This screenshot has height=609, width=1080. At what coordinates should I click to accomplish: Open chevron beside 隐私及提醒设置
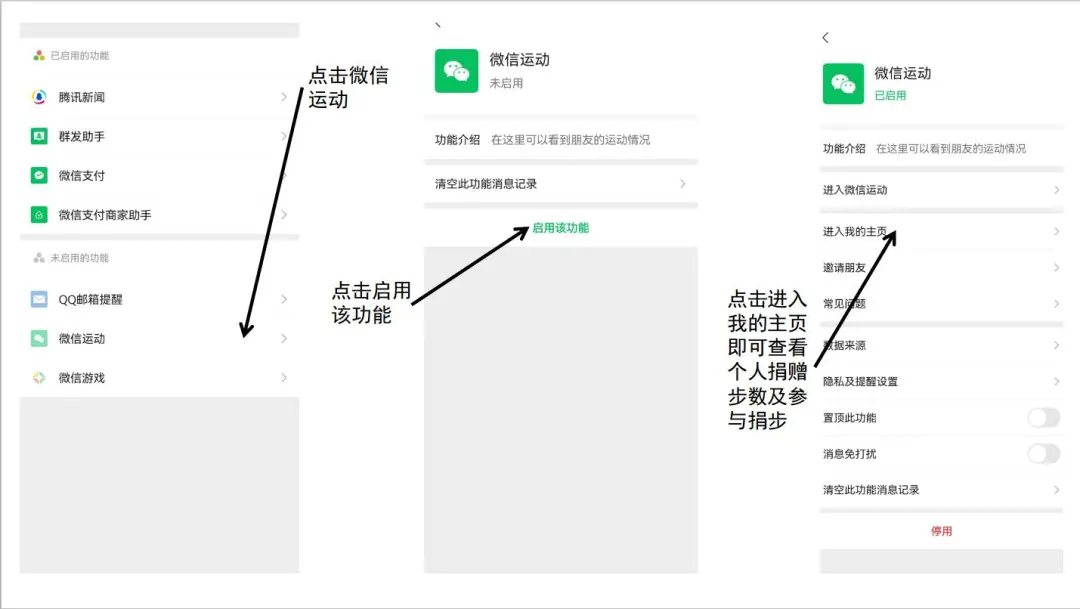pyautogui.click(x=1057, y=381)
